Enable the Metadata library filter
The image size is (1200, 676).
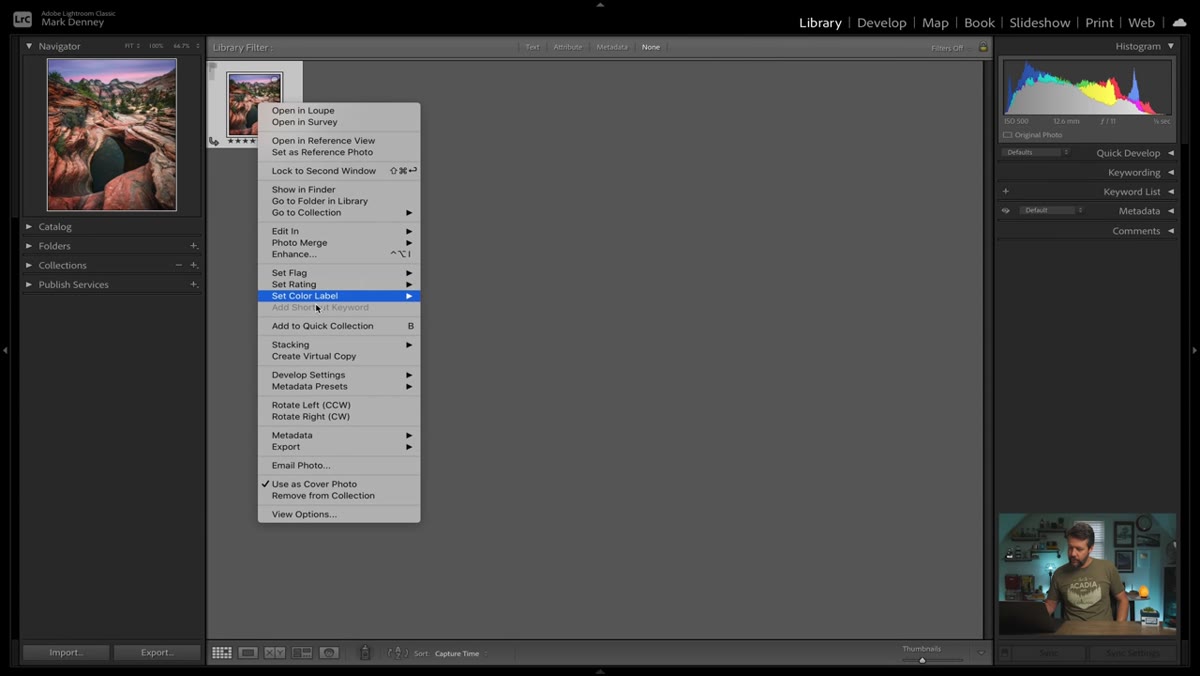click(612, 47)
